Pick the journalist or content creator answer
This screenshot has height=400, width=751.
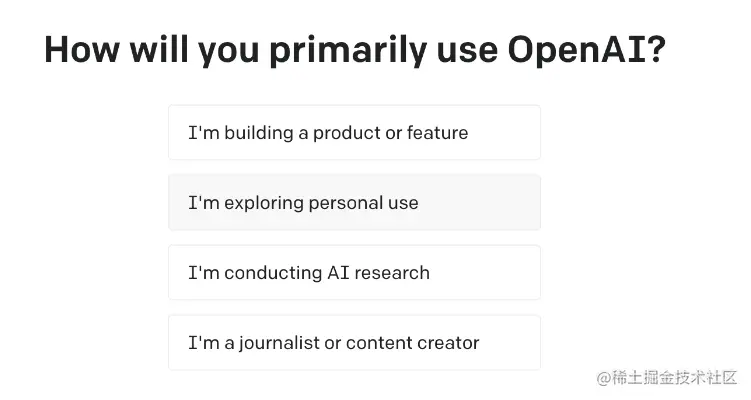point(354,342)
